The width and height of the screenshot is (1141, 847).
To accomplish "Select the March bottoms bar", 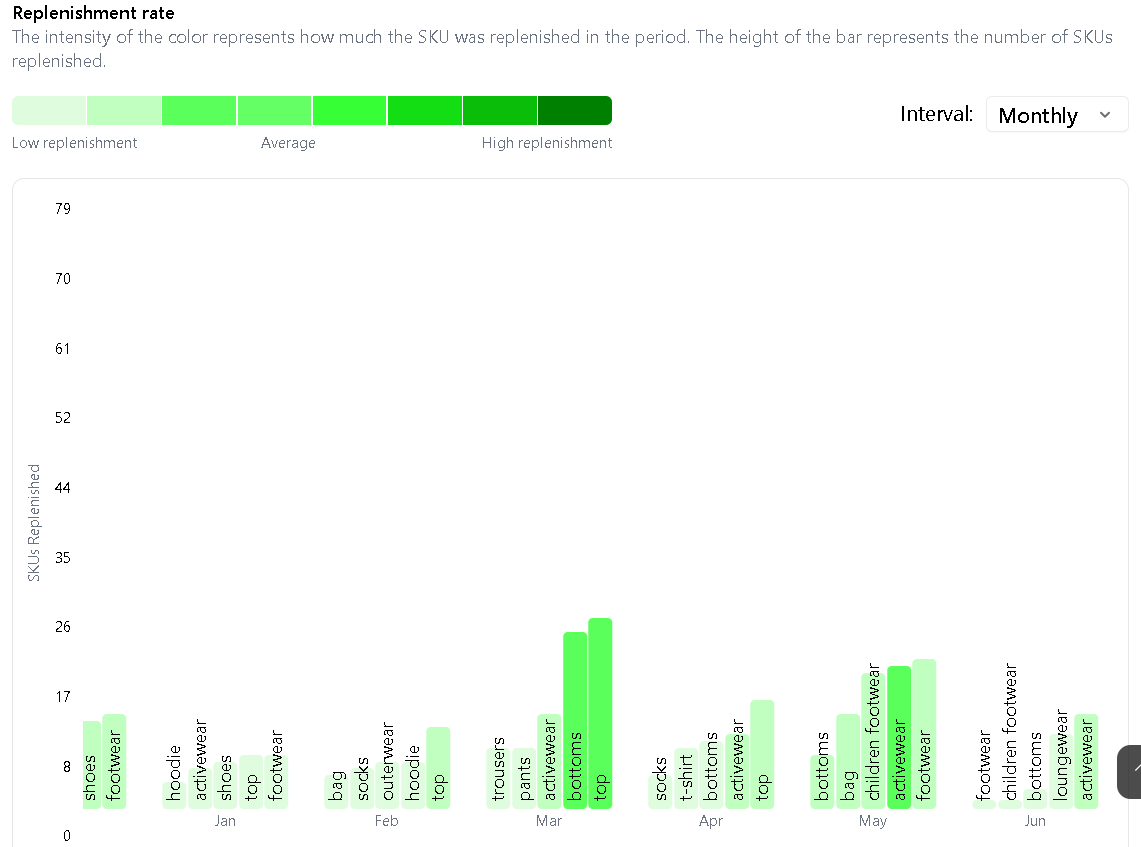I will tap(575, 720).
